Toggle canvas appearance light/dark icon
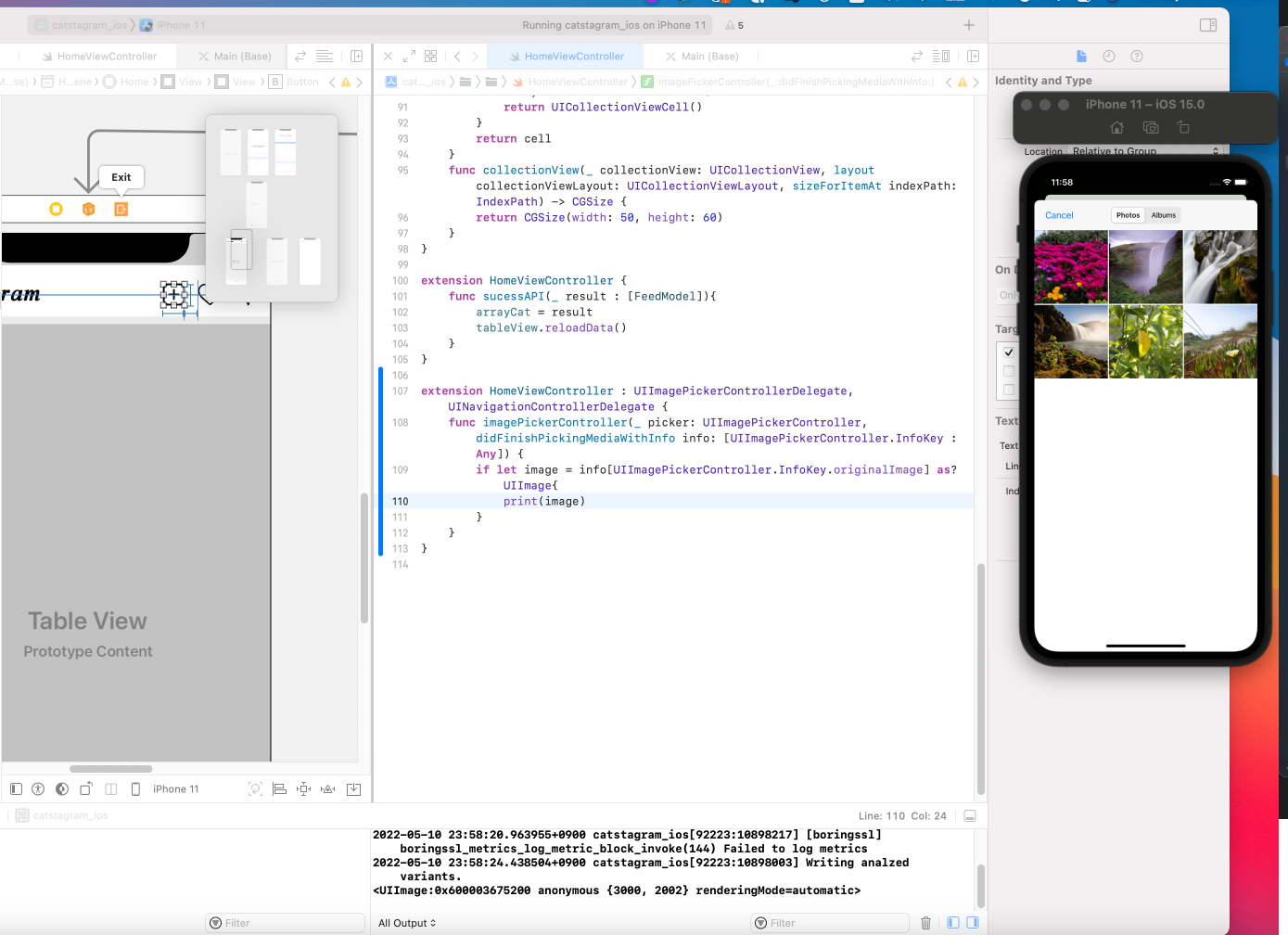The image size is (1288, 935). [62, 789]
